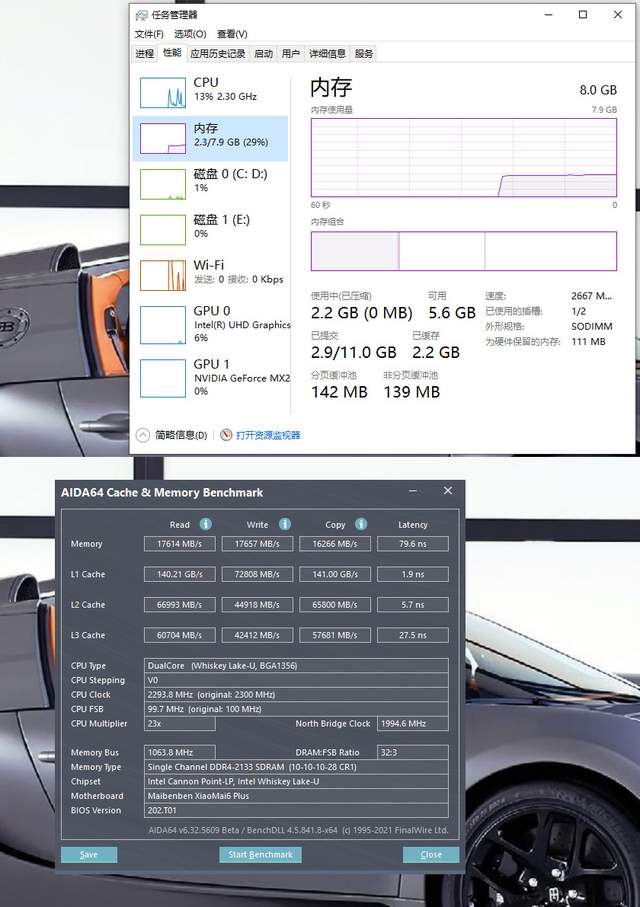640x907 pixels.
Task: Click the Memory Read value field
Action: (179, 544)
